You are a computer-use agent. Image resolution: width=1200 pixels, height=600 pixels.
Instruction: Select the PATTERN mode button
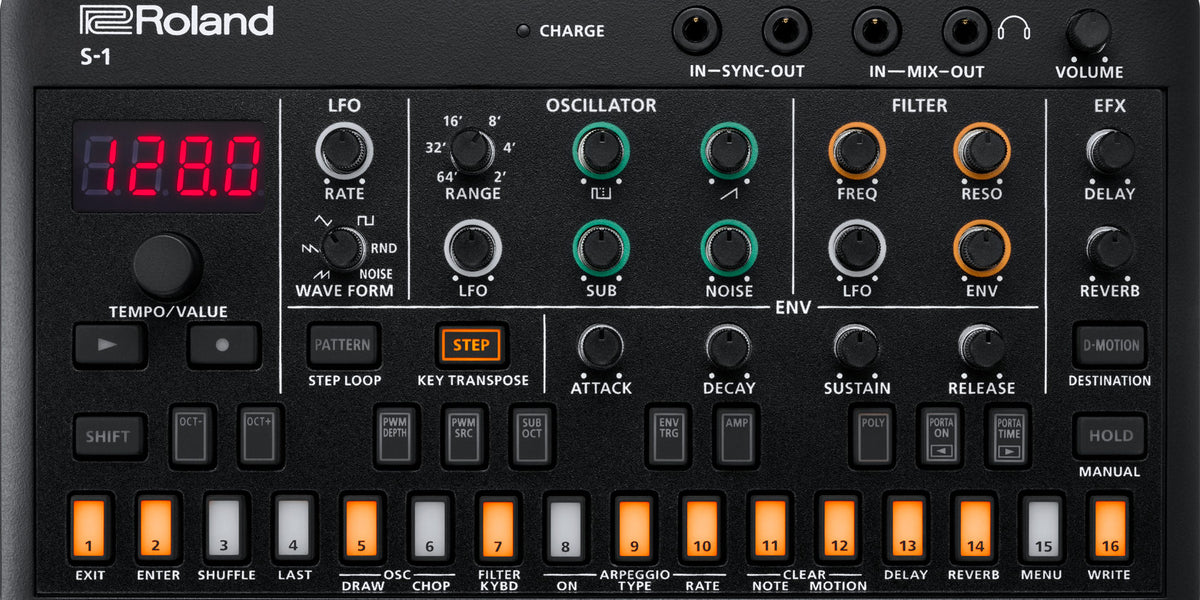[x=343, y=345]
